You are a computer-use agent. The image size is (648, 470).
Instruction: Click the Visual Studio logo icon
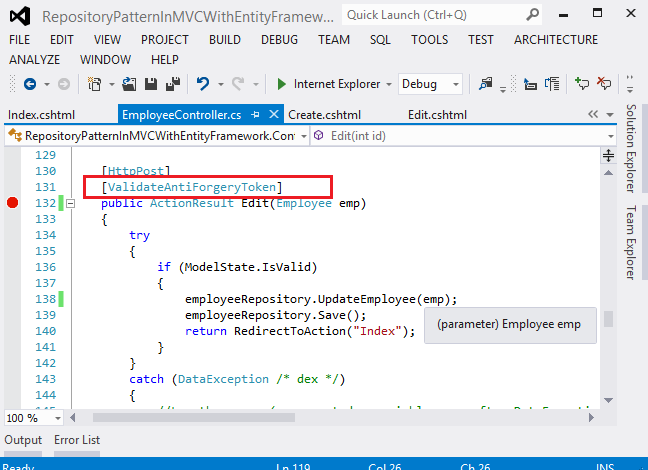[x=20, y=16]
